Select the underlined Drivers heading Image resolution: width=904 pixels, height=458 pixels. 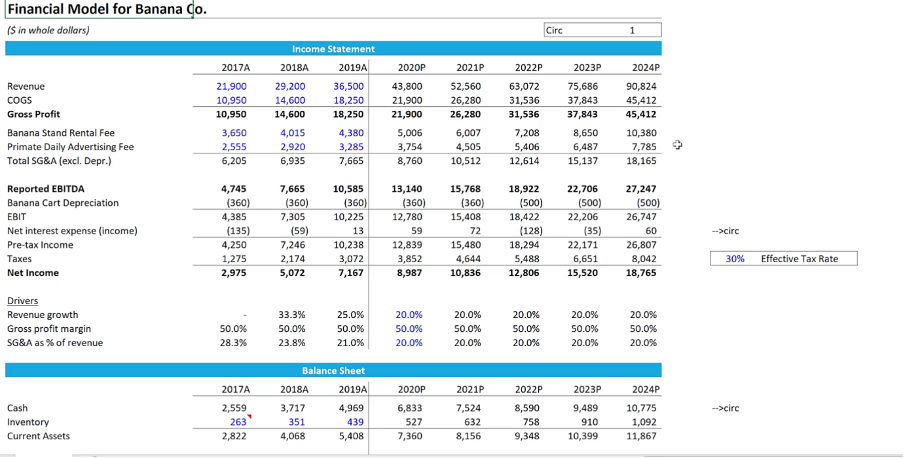click(x=22, y=300)
